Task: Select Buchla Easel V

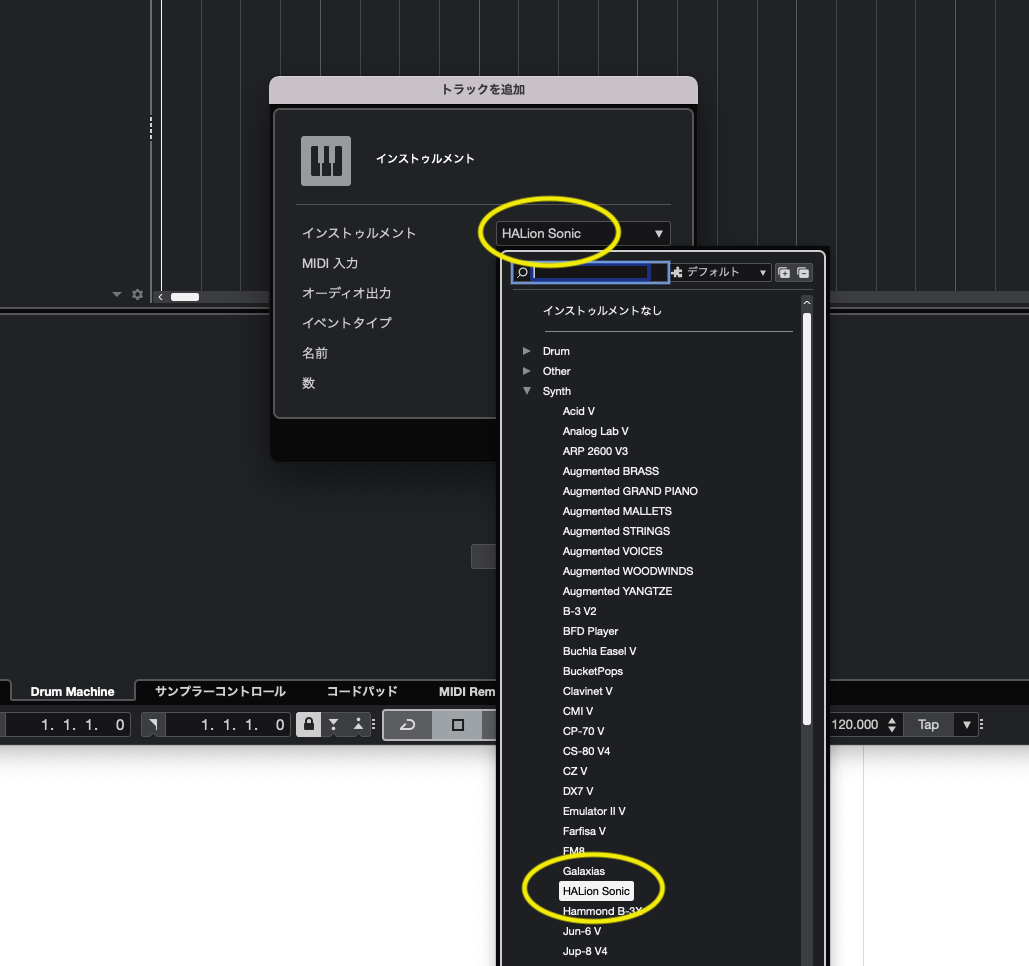Action: point(599,652)
